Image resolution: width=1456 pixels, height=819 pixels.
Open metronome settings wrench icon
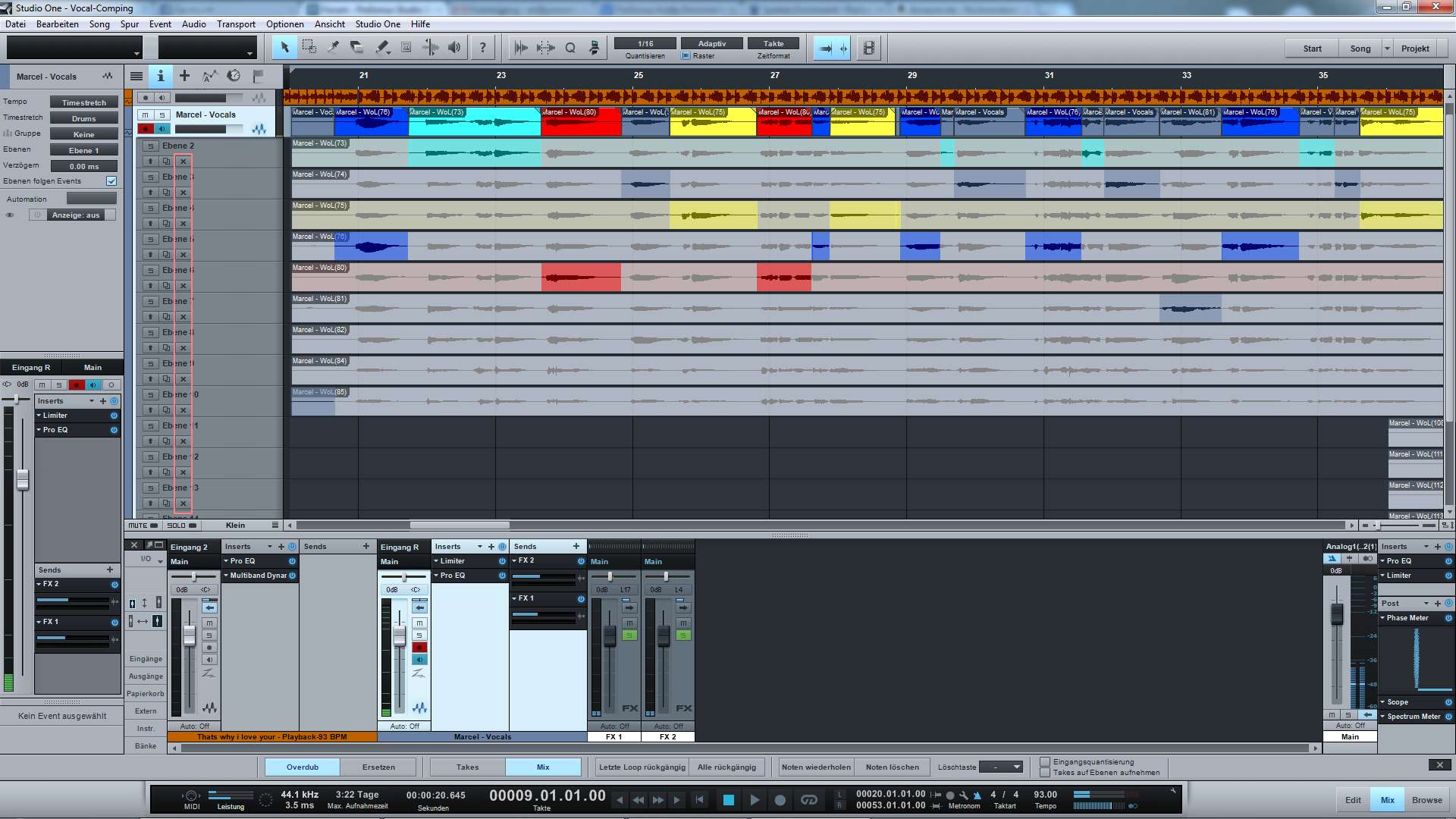pyautogui.click(x=963, y=795)
